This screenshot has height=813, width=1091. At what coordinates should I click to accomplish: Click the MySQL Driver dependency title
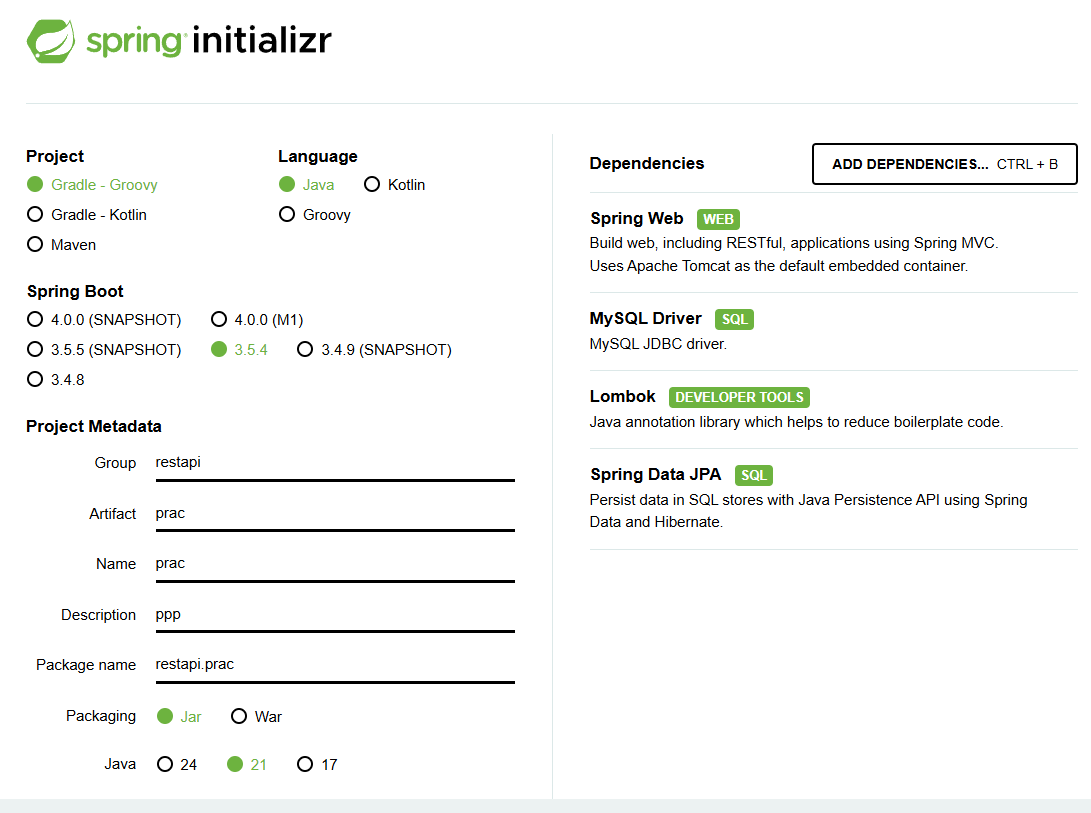tap(646, 318)
